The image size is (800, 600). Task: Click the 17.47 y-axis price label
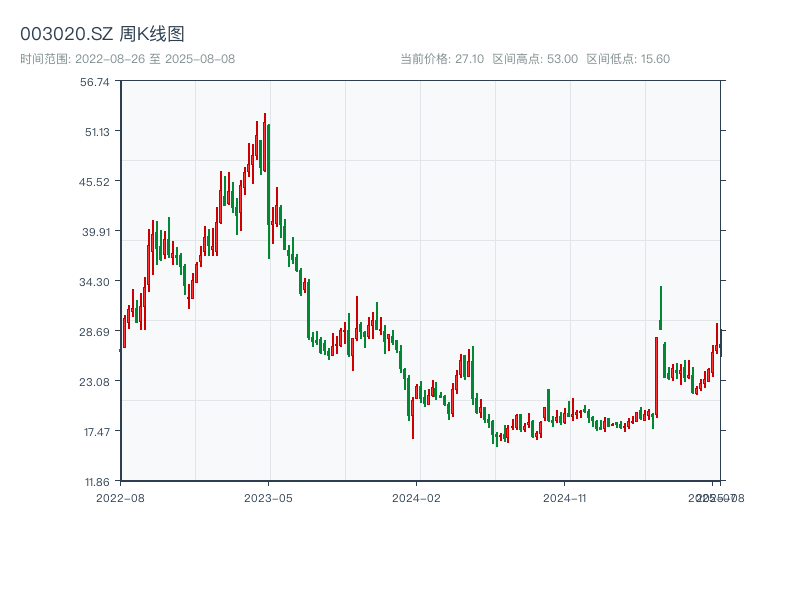click(95, 431)
